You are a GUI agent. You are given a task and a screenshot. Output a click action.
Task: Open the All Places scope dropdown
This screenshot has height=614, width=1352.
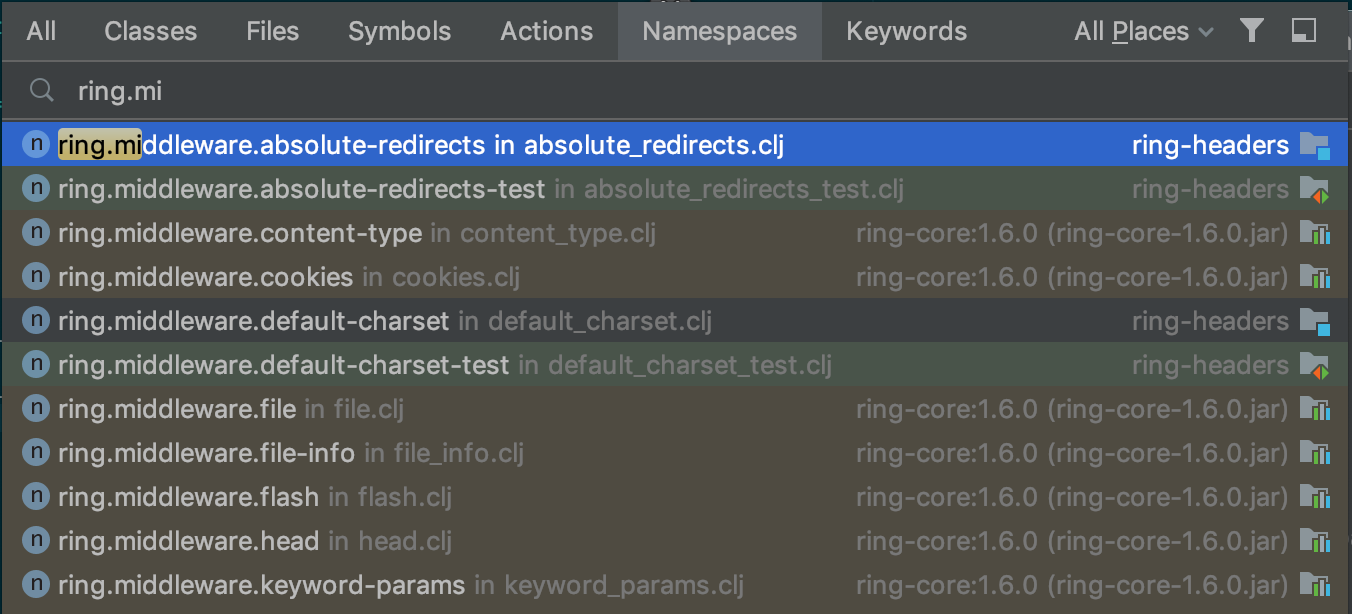click(1143, 31)
